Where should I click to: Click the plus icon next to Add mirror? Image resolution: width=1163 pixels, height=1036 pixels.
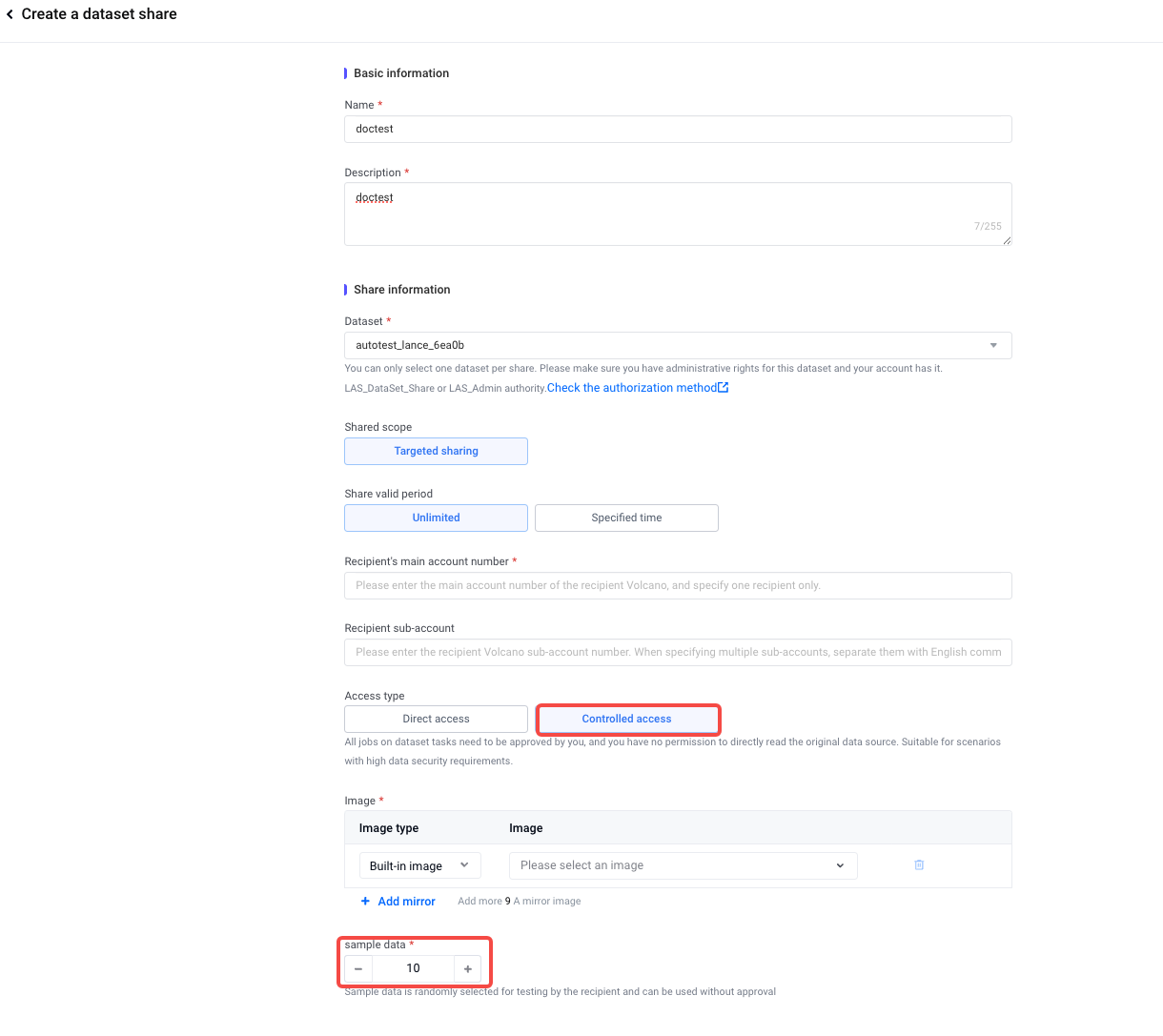coord(365,902)
